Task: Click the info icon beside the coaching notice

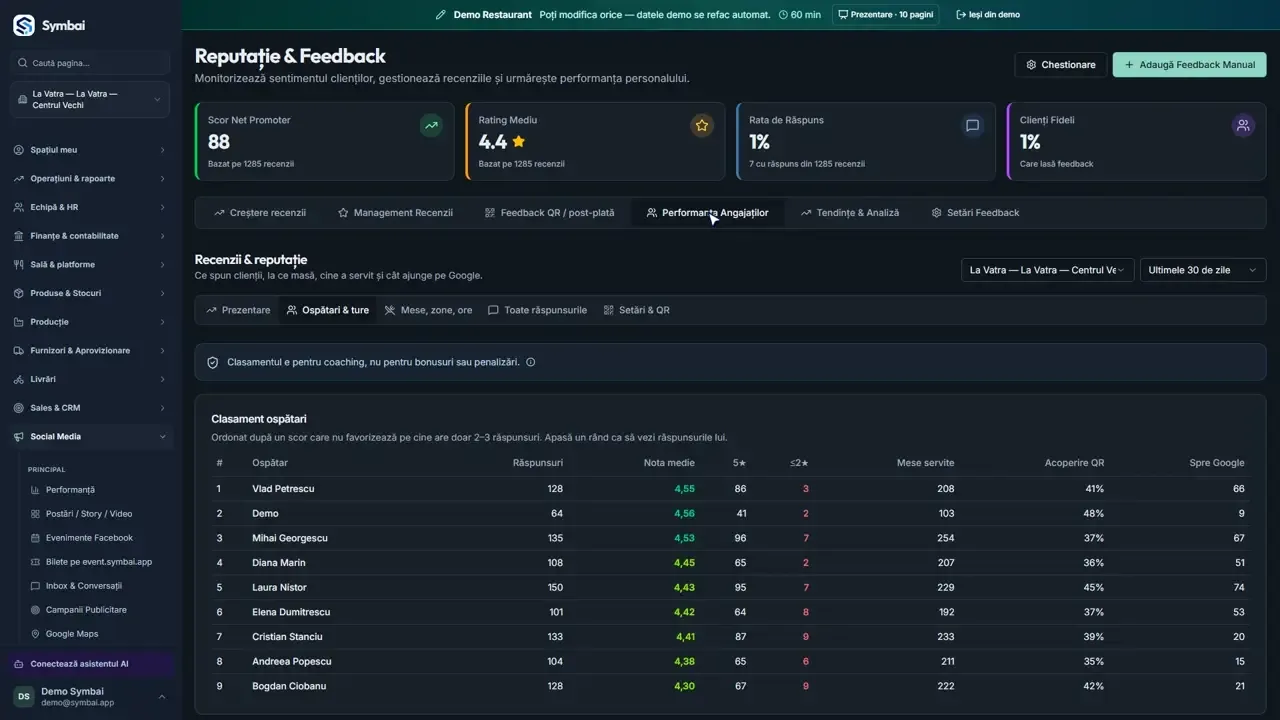Action: pos(530,362)
